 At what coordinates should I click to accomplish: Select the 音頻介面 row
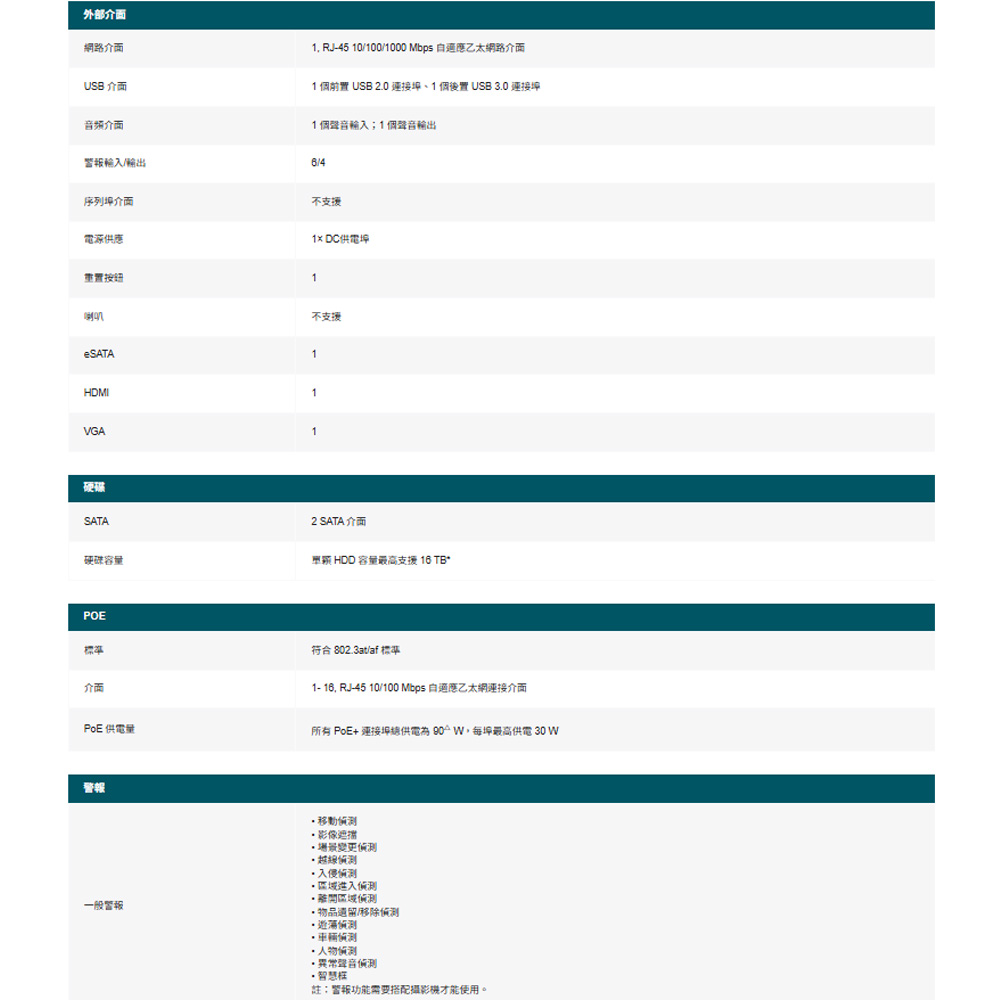pyautogui.click(x=501, y=125)
